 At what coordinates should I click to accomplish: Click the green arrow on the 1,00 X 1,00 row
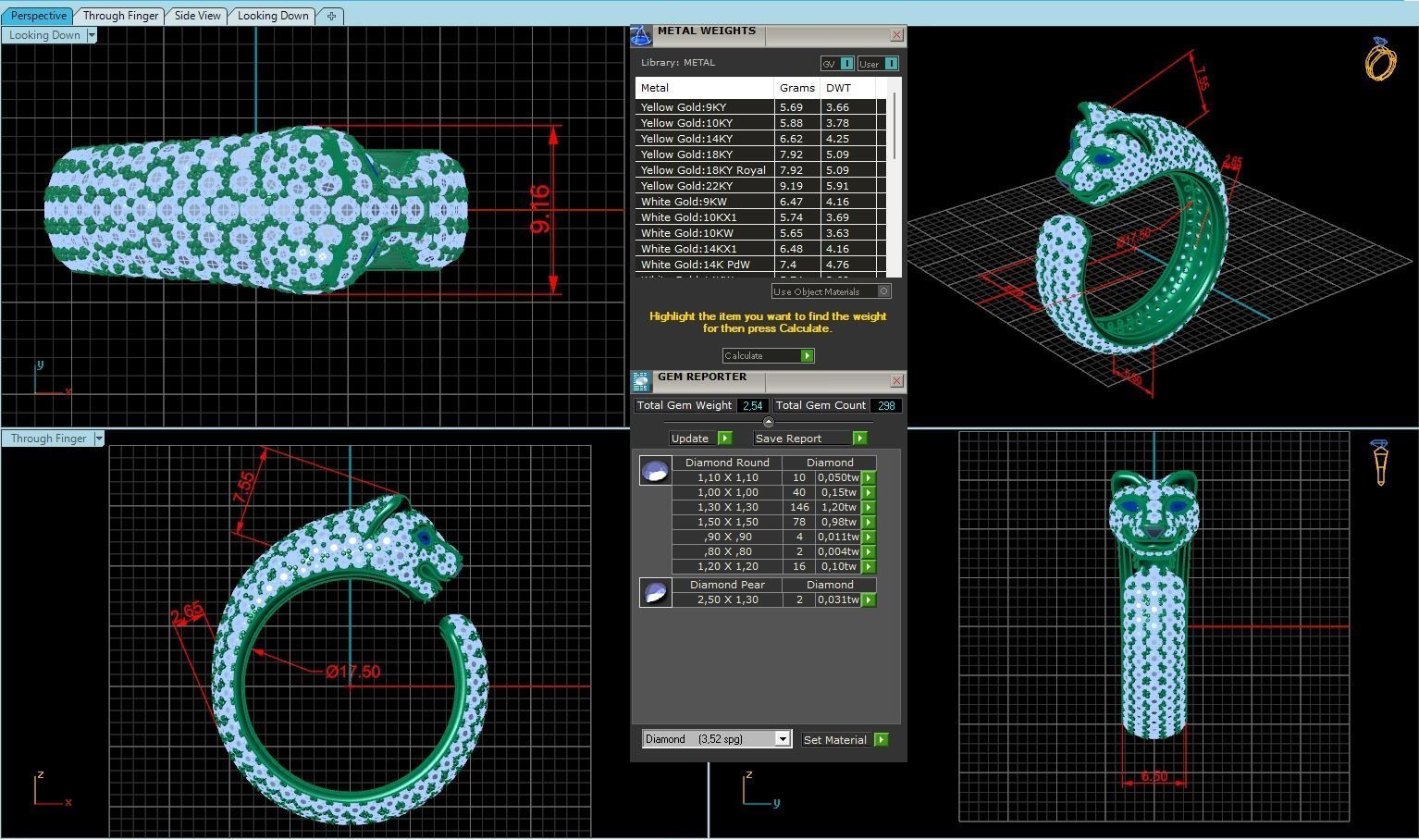pyautogui.click(x=869, y=492)
